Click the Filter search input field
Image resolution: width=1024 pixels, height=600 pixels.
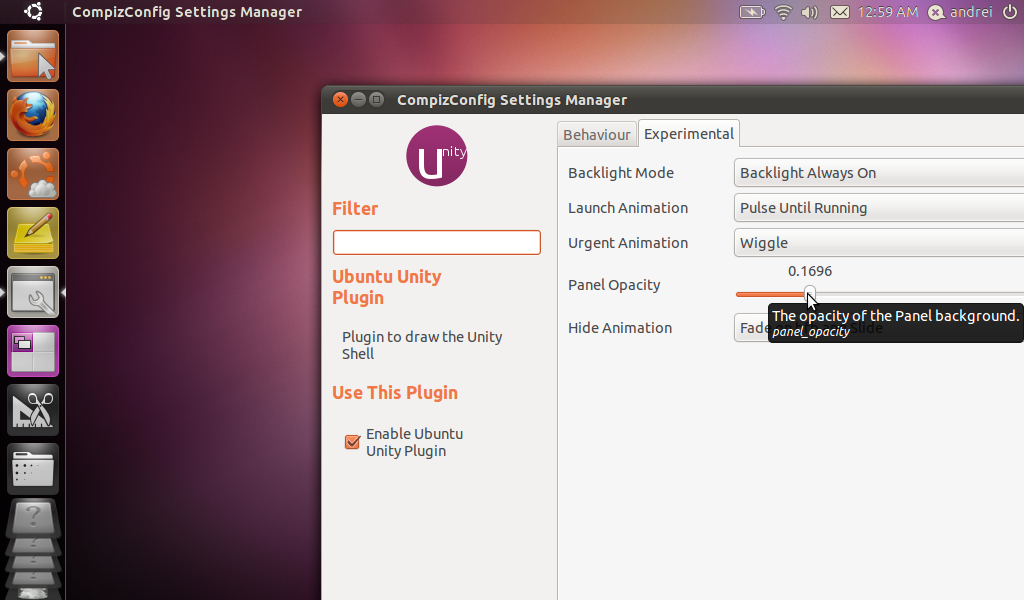(x=436, y=242)
